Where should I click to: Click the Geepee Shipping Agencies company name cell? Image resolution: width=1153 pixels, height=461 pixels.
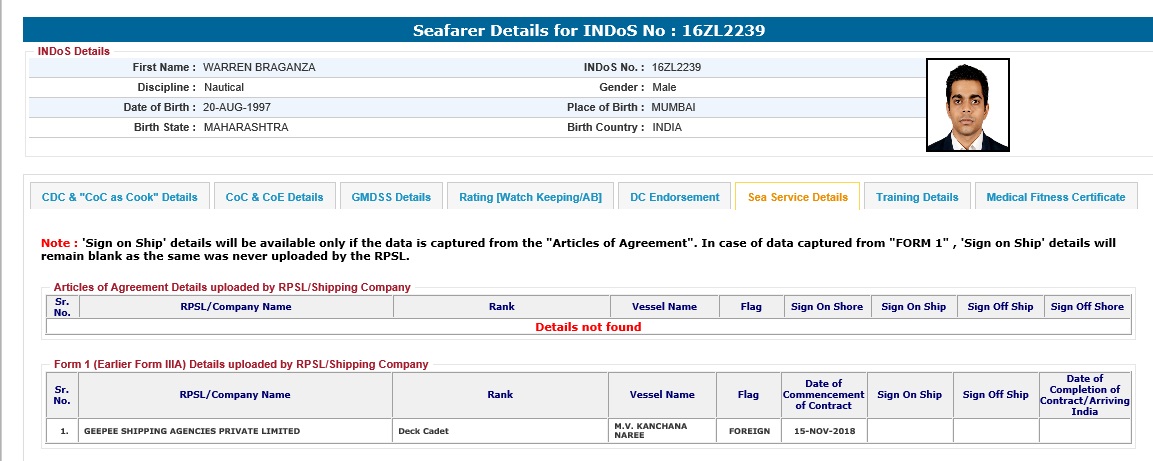(192, 432)
